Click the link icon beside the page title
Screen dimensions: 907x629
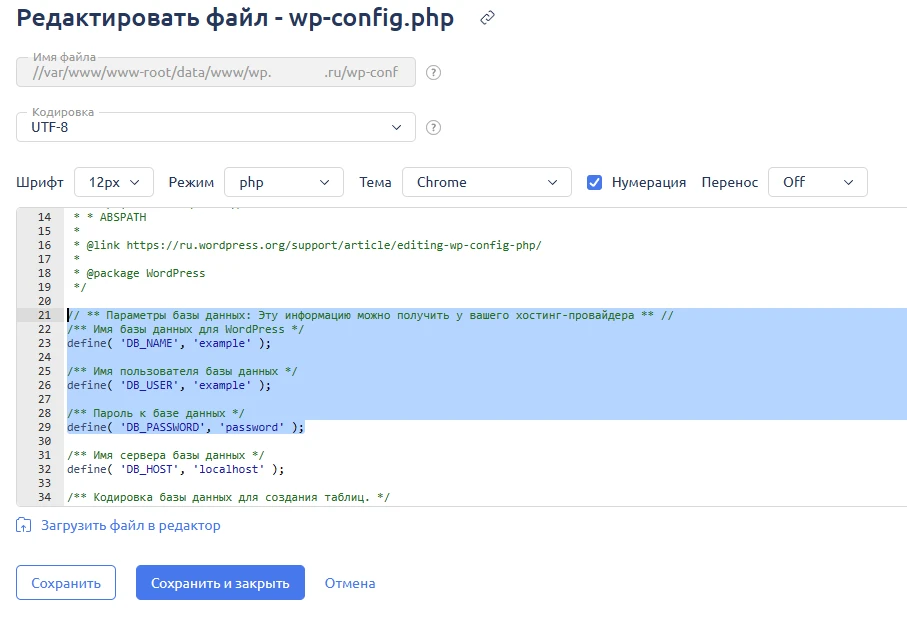click(x=488, y=19)
